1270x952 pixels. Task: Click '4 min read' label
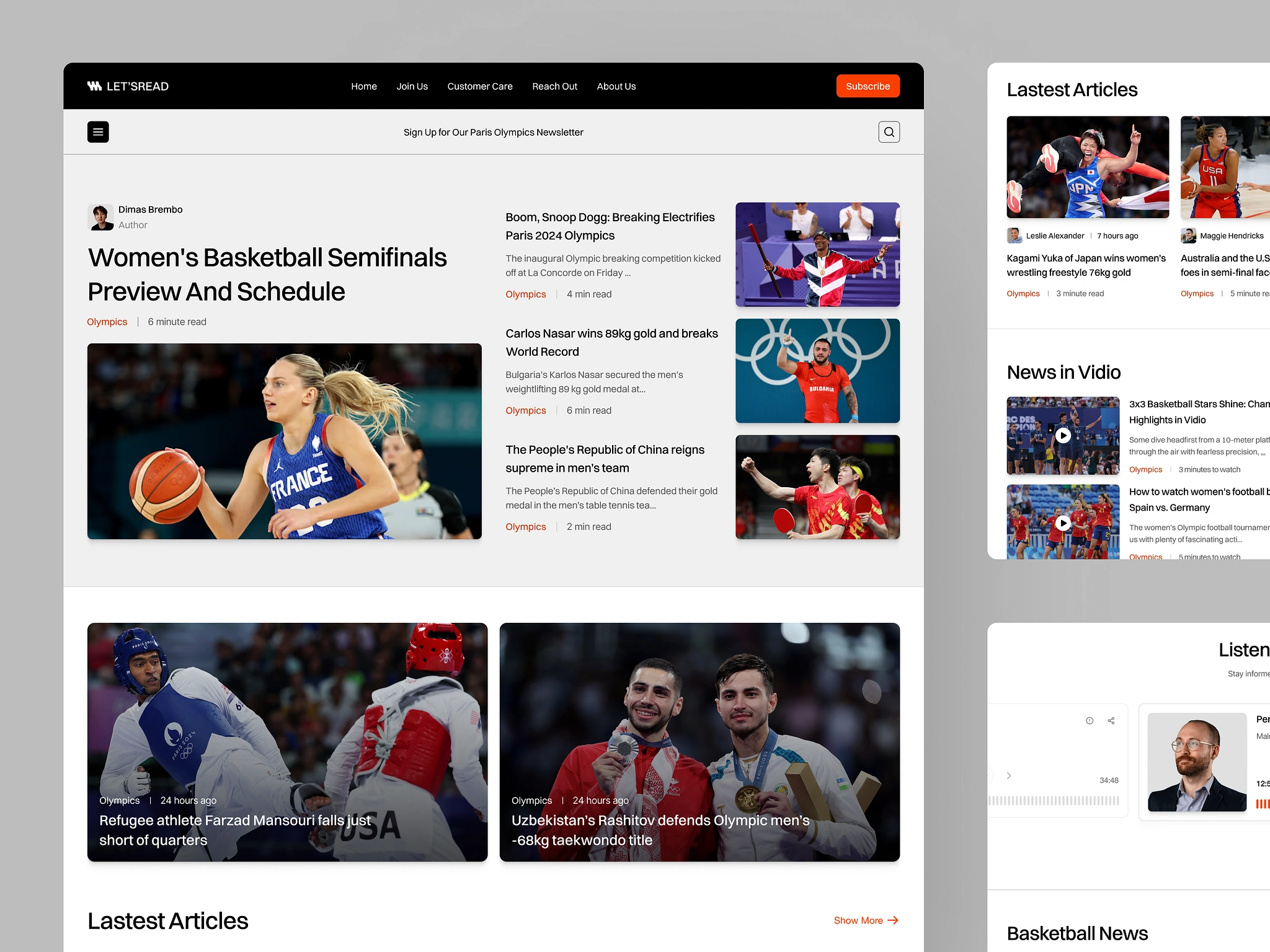pos(589,294)
